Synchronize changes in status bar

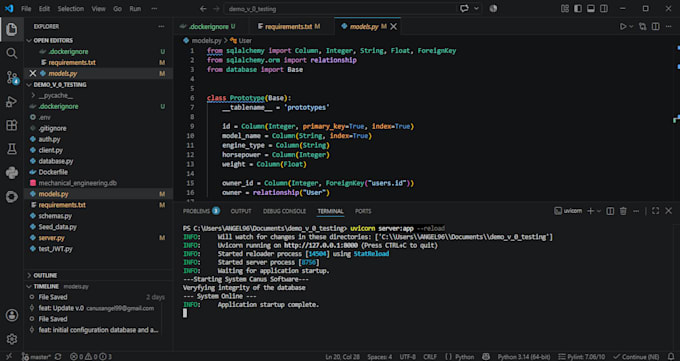58,357
